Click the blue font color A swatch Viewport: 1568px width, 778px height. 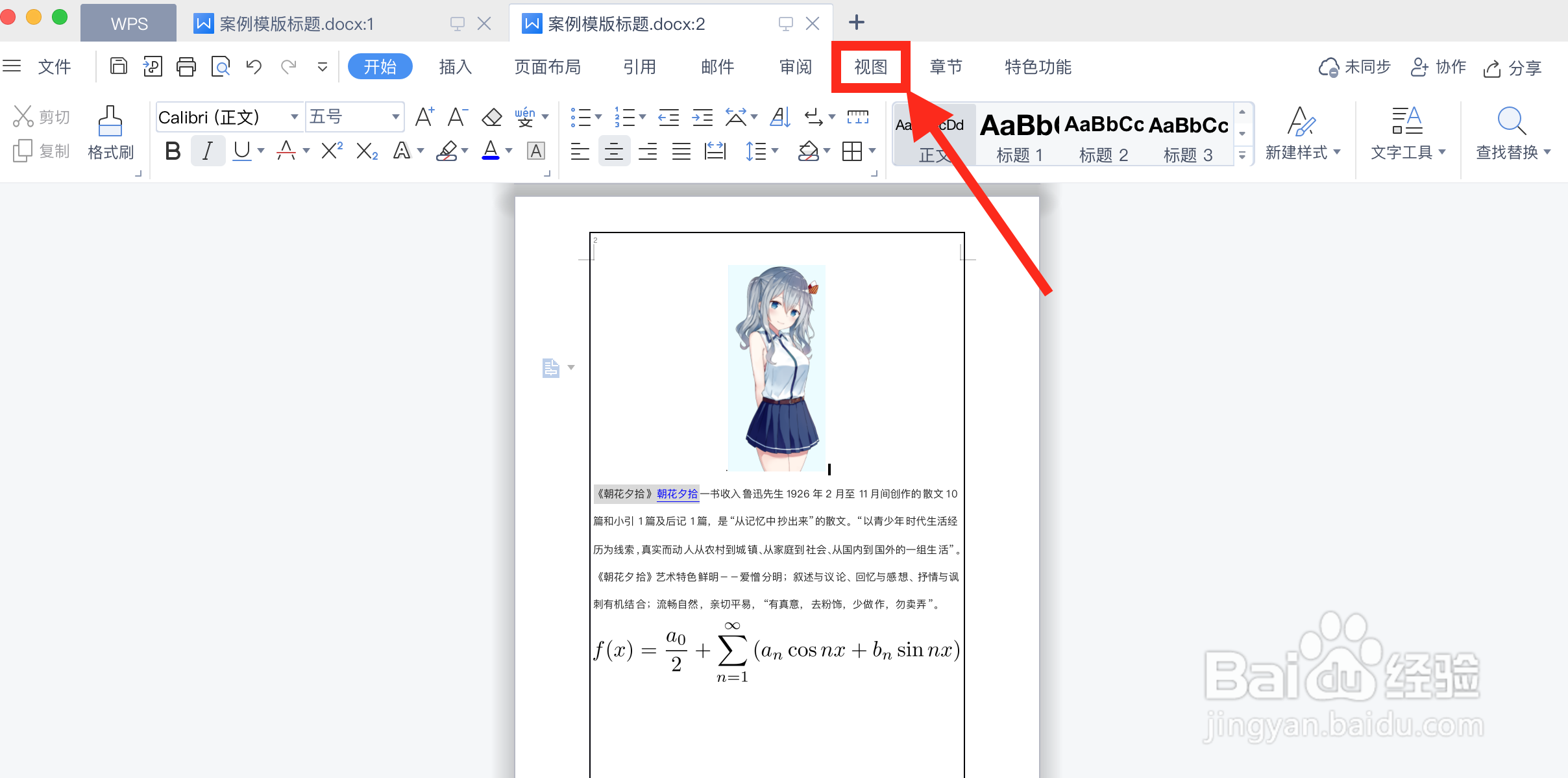pos(491,151)
